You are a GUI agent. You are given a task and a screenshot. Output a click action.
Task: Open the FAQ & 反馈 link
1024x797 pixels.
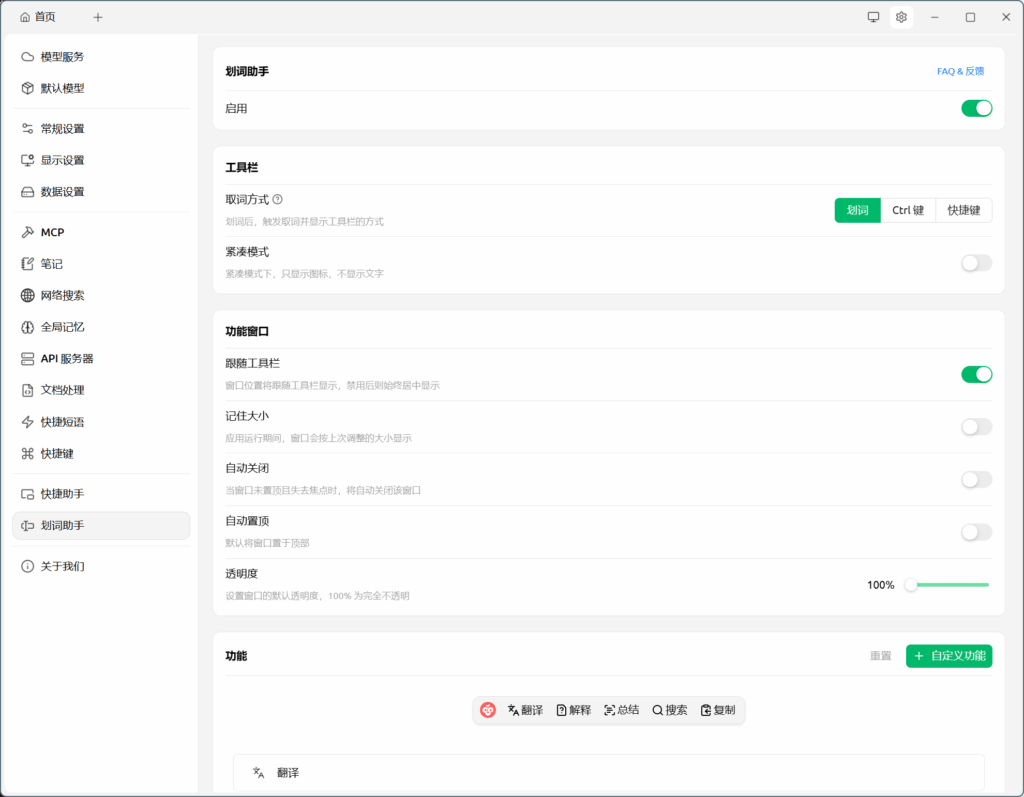(x=960, y=71)
